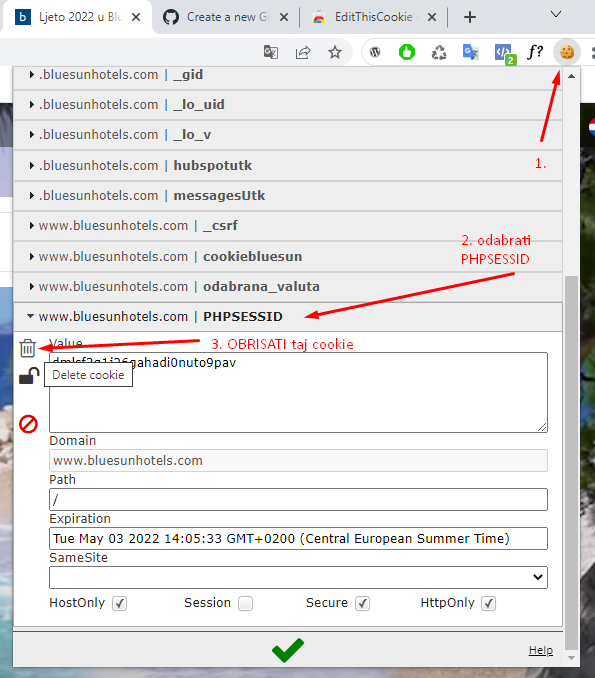Show the tab search chevron

[556, 15]
